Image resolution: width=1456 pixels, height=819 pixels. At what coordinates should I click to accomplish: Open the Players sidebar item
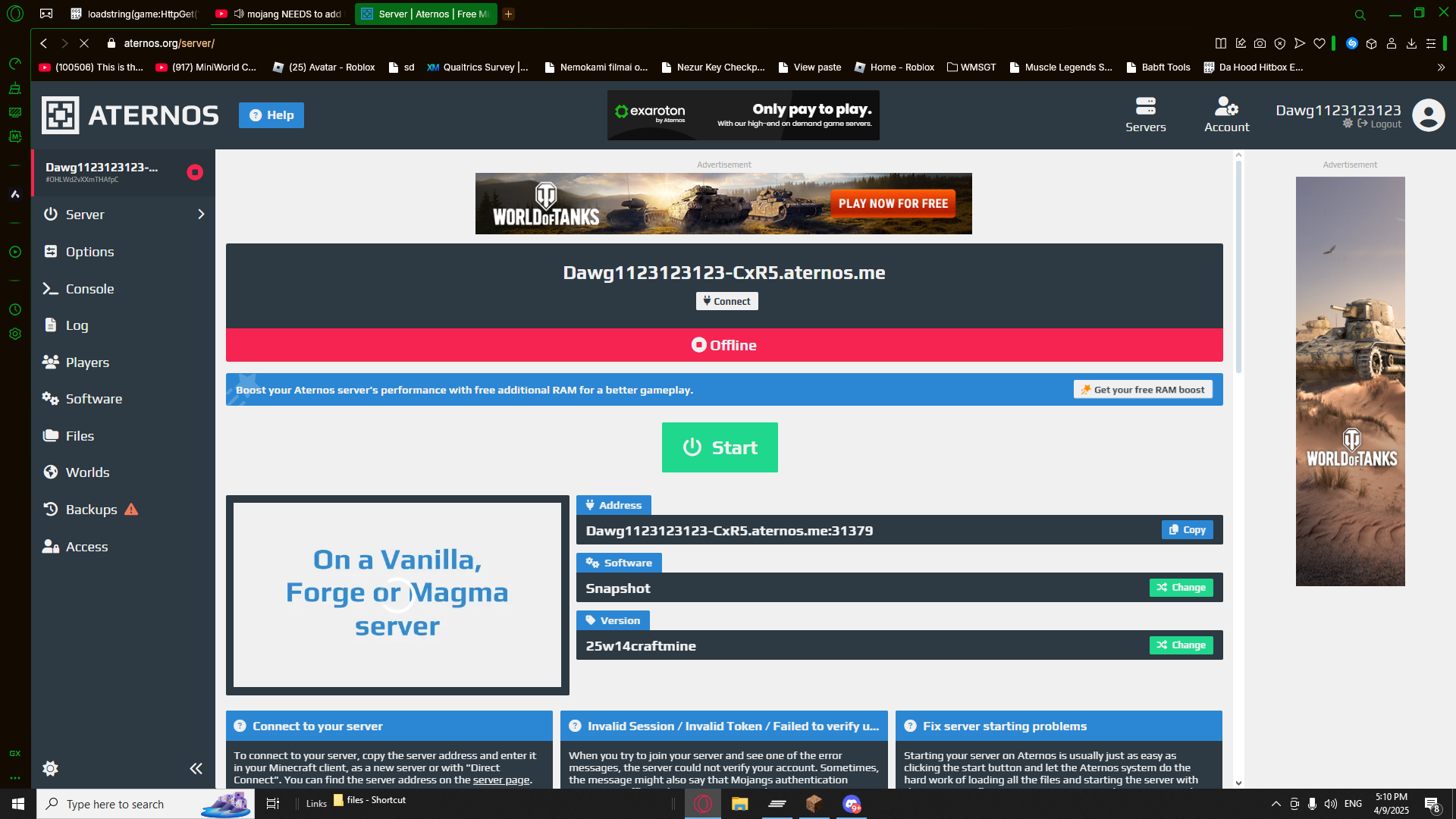pyautogui.click(x=124, y=362)
